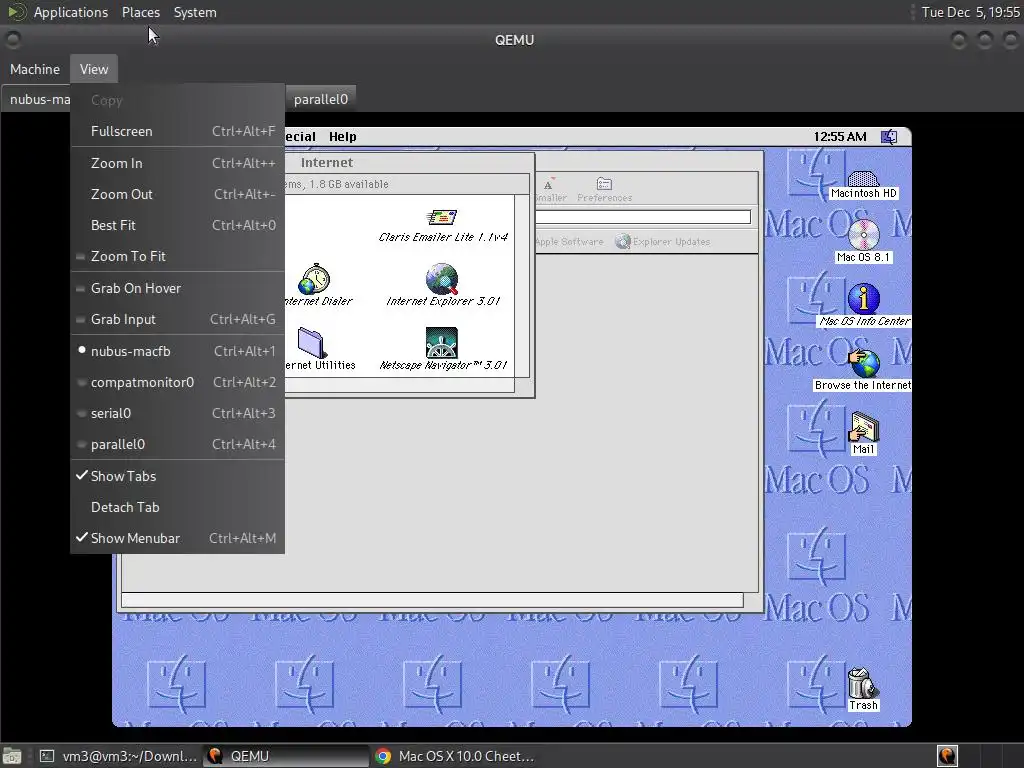Click the Apple Software favorites link
The image size is (1024, 768).
(569, 242)
